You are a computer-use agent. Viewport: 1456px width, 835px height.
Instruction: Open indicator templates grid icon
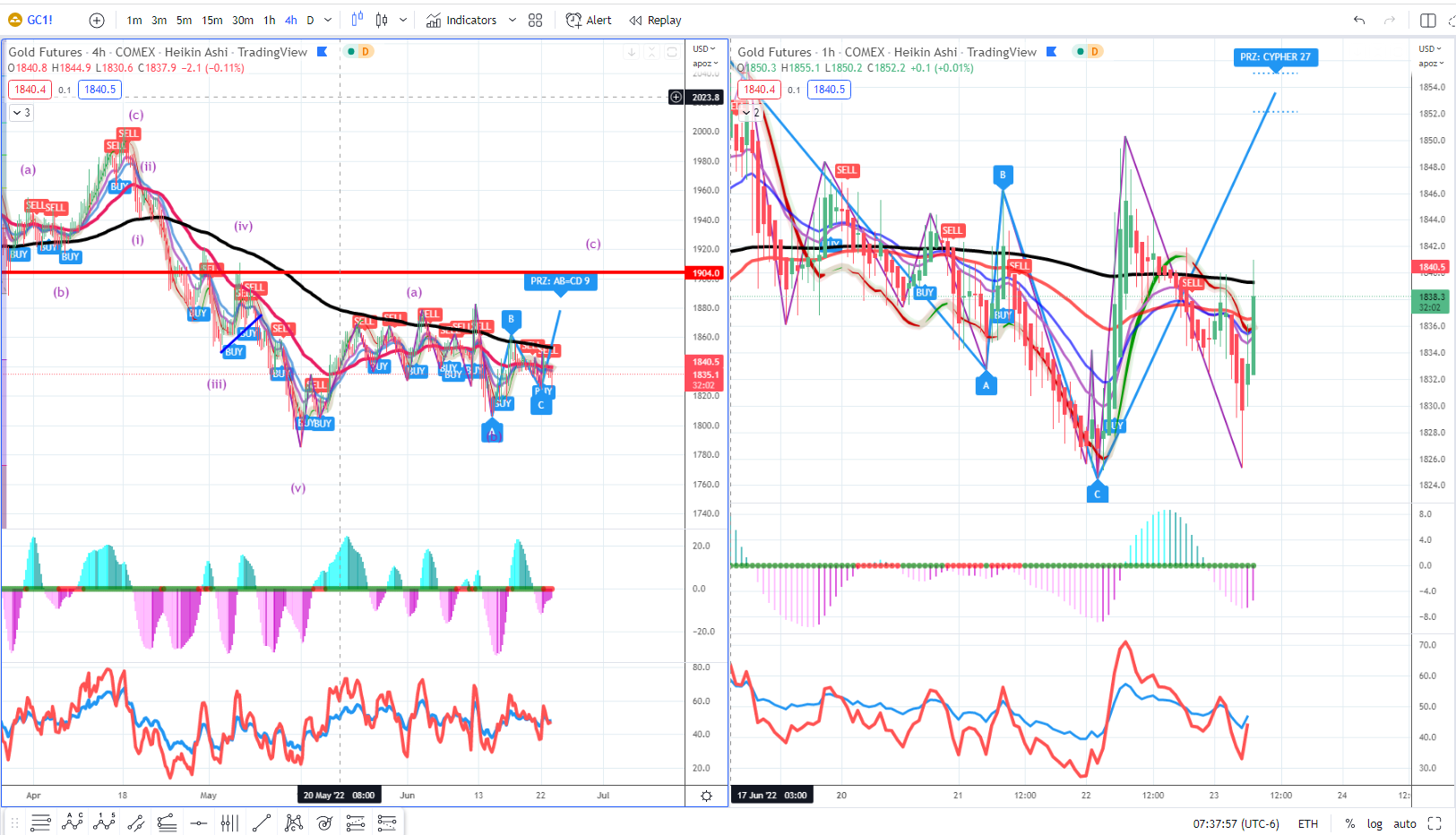[x=536, y=20]
